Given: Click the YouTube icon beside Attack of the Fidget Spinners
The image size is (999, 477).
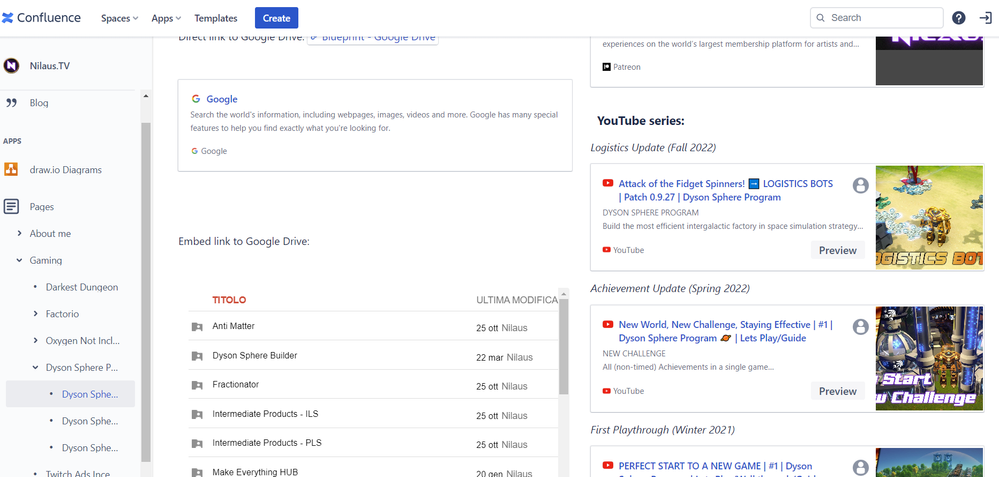Looking at the screenshot, I should 608,183.
